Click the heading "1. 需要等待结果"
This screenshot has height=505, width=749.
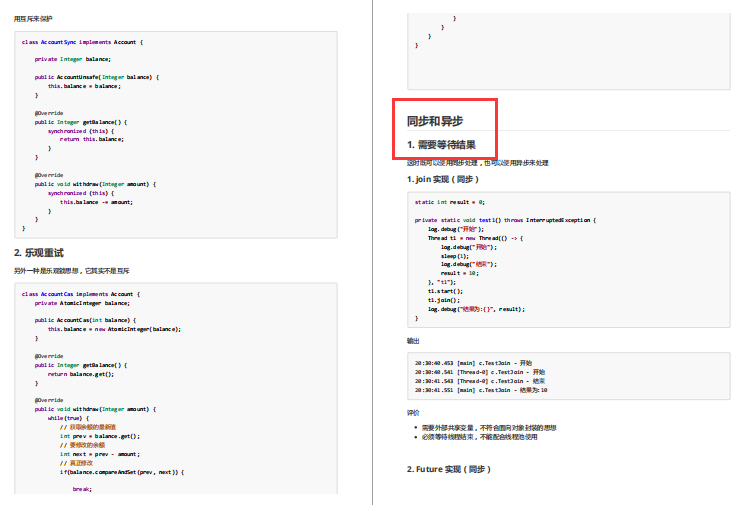click(441, 145)
